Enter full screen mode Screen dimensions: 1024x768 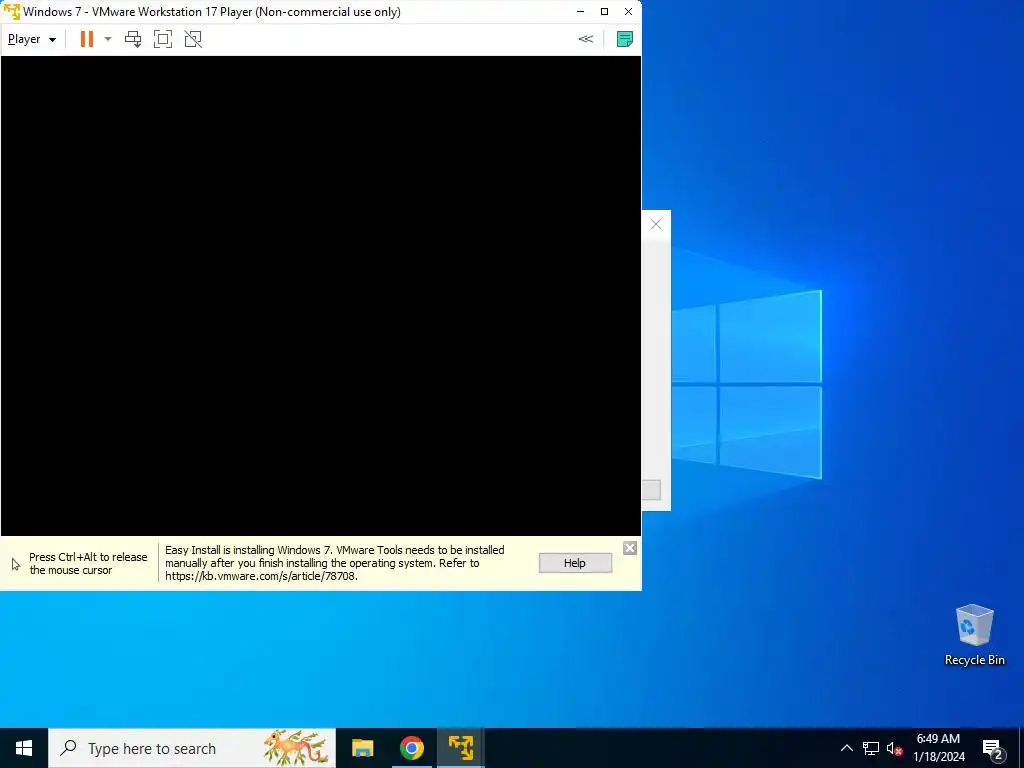163,39
